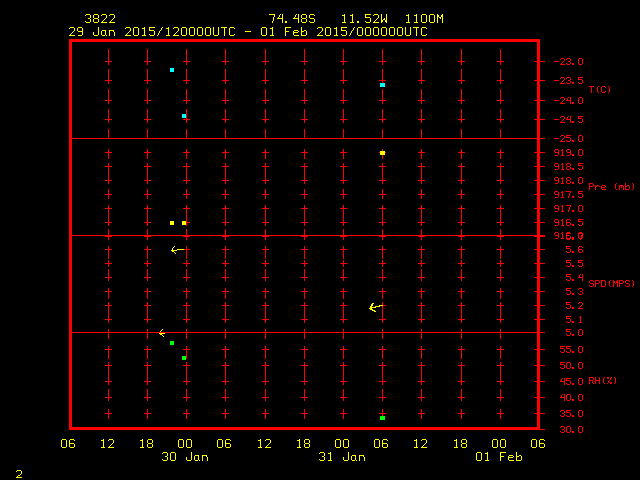
Task: Click the yellow pressure marker at 919.0
Action: click(x=382, y=153)
